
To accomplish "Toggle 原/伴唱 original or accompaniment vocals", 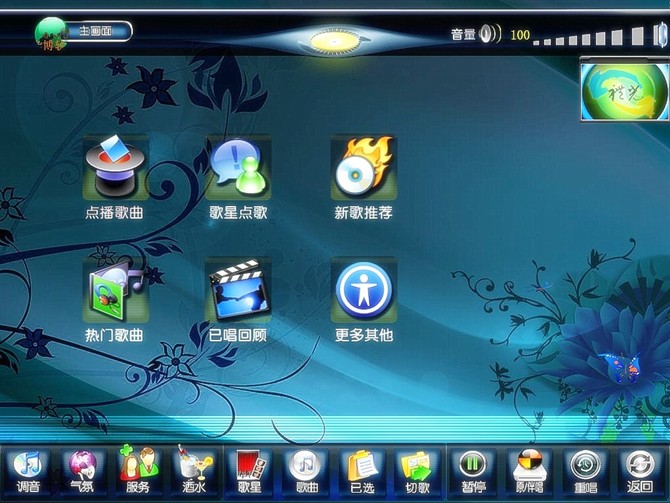I will pyautogui.click(x=529, y=470).
